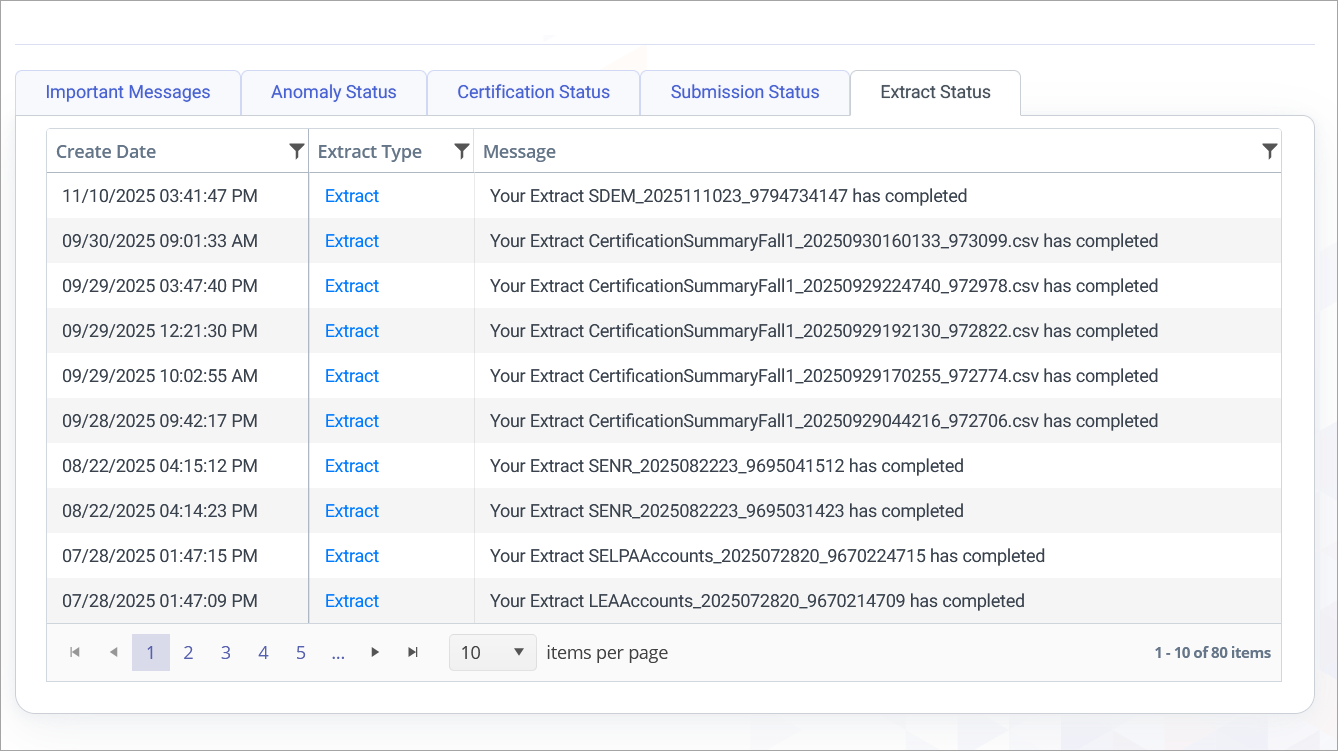Open the Message column filter
The height and width of the screenshot is (751, 1338).
tap(1269, 150)
